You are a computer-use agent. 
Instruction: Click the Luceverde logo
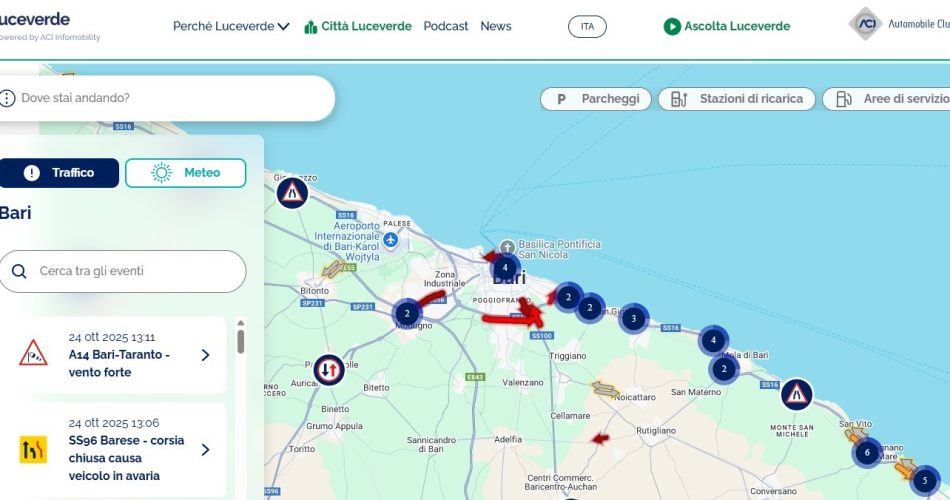[x=50, y=26]
